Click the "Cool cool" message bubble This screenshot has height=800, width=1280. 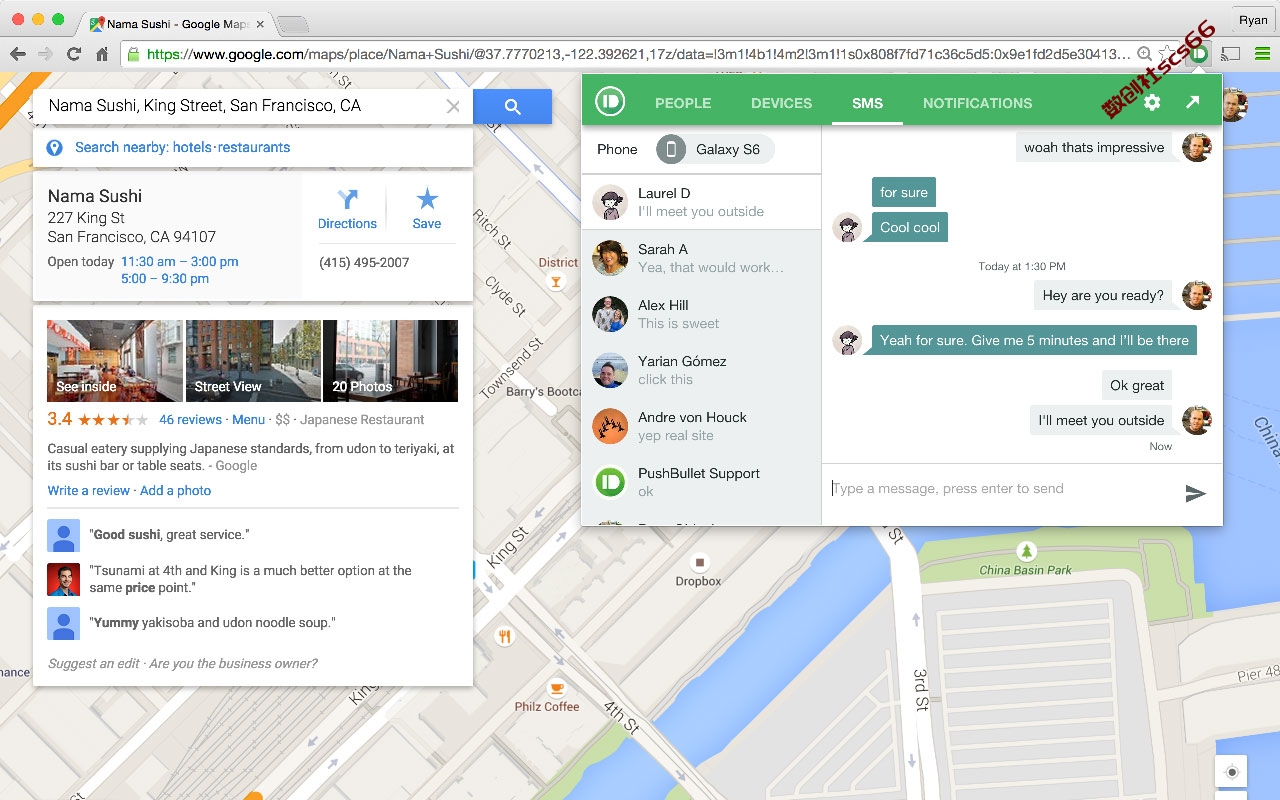click(910, 227)
